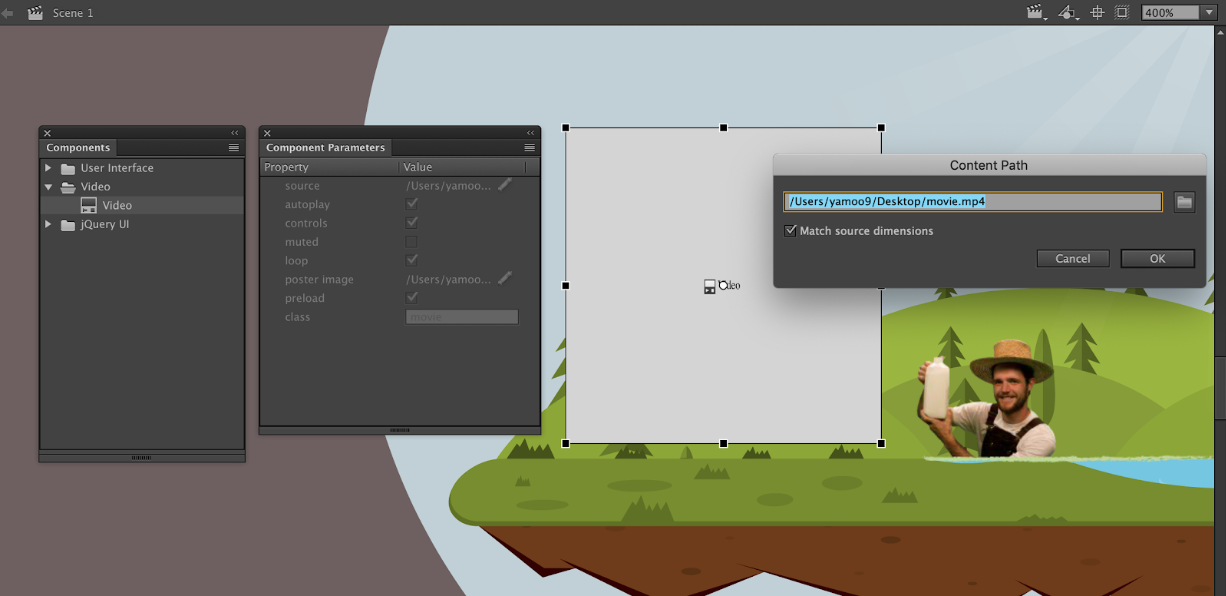Screen dimensions: 1226x596
Task: Collapse the Component Parameters panel to icons
Action: (x=530, y=133)
